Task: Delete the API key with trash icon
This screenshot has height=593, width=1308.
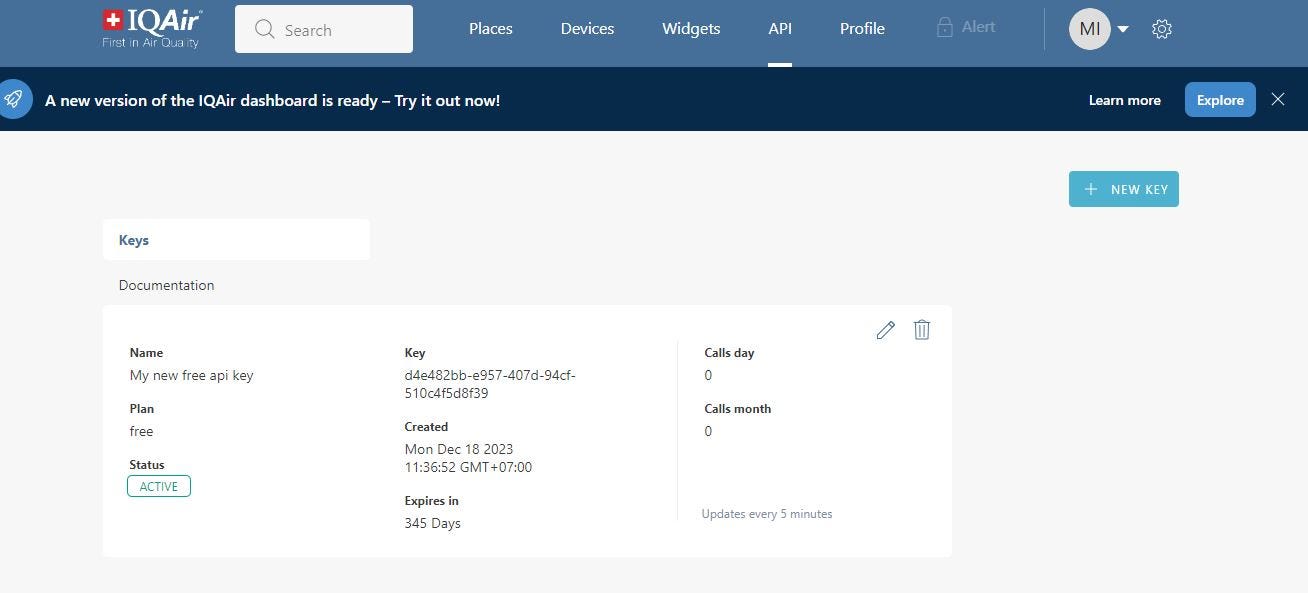Action: [x=922, y=330]
